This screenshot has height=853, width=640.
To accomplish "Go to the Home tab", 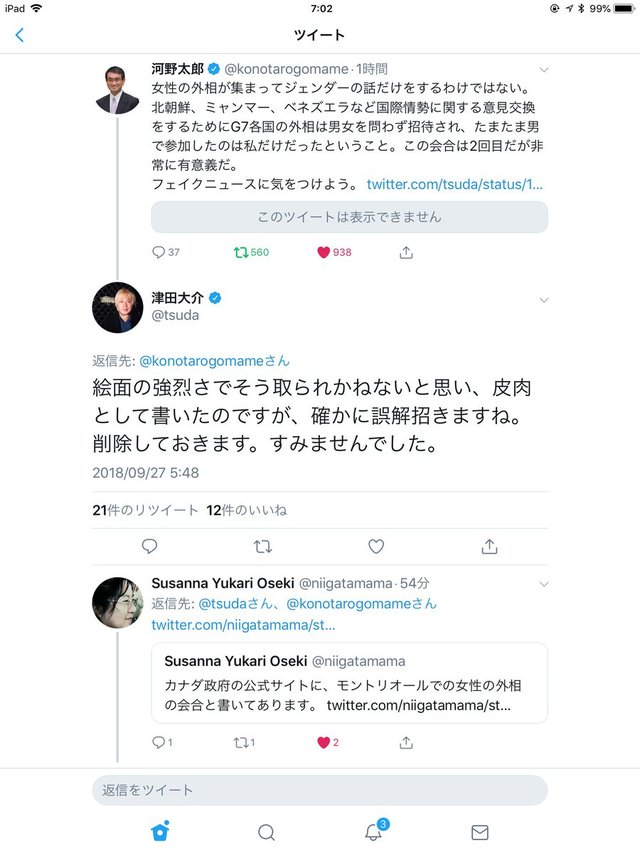I will [160, 831].
